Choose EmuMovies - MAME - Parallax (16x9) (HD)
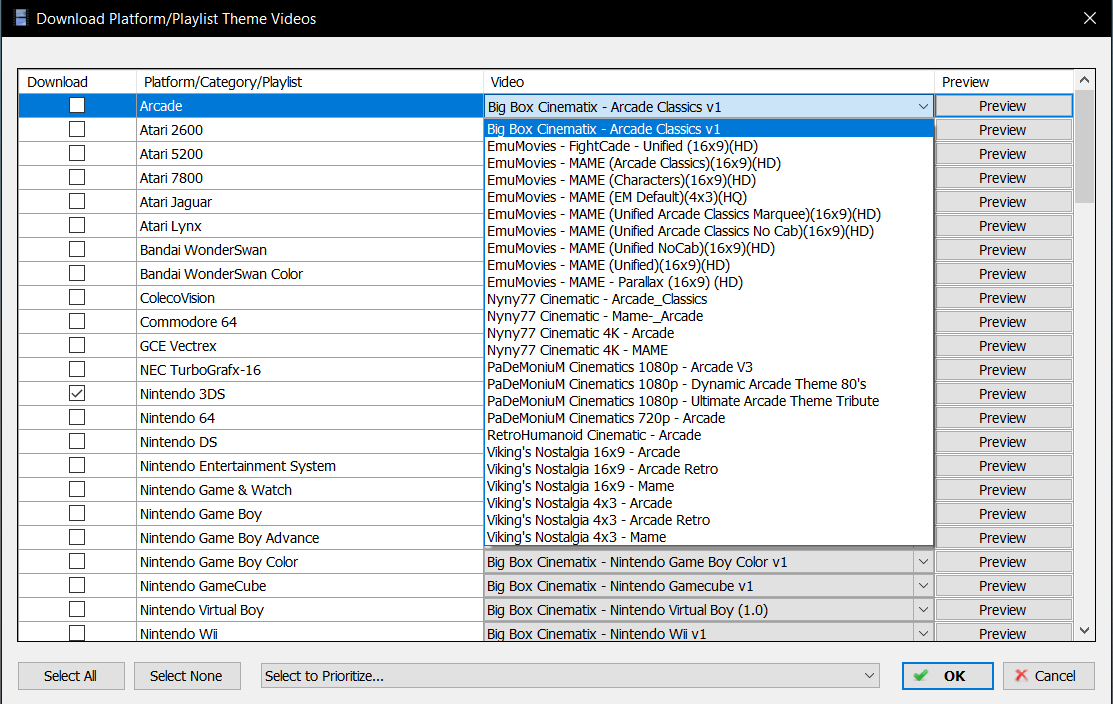 tap(708, 282)
